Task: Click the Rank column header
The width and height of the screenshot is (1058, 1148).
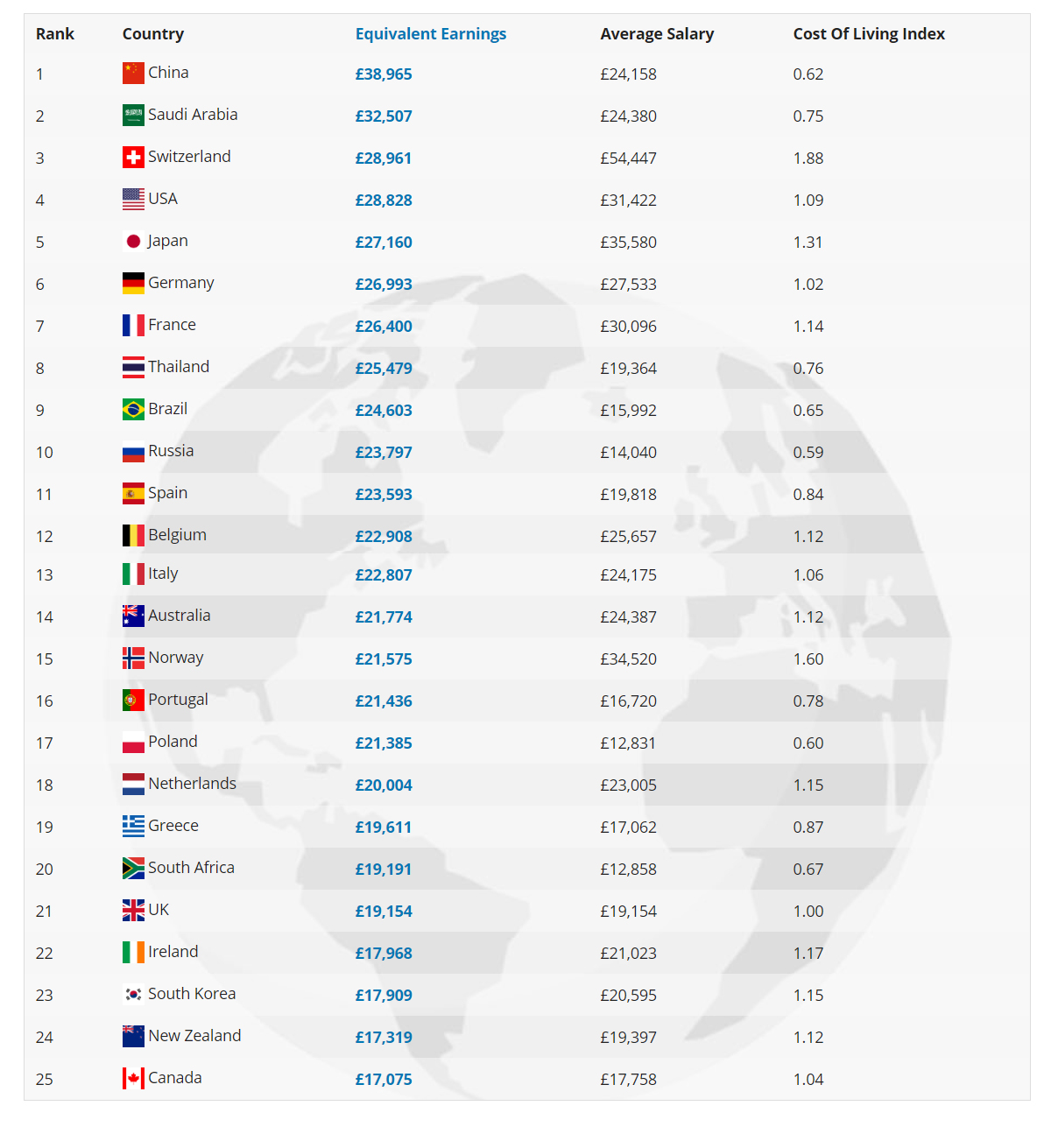Action: tap(55, 34)
